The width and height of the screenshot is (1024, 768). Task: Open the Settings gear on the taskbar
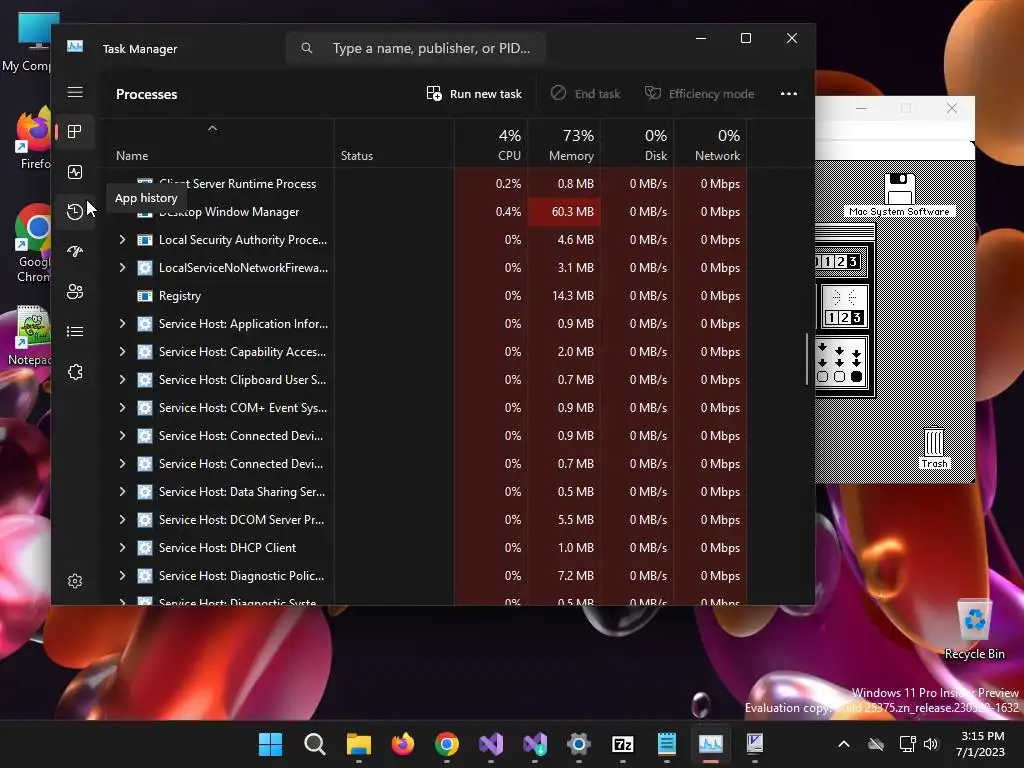pyautogui.click(x=579, y=744)
